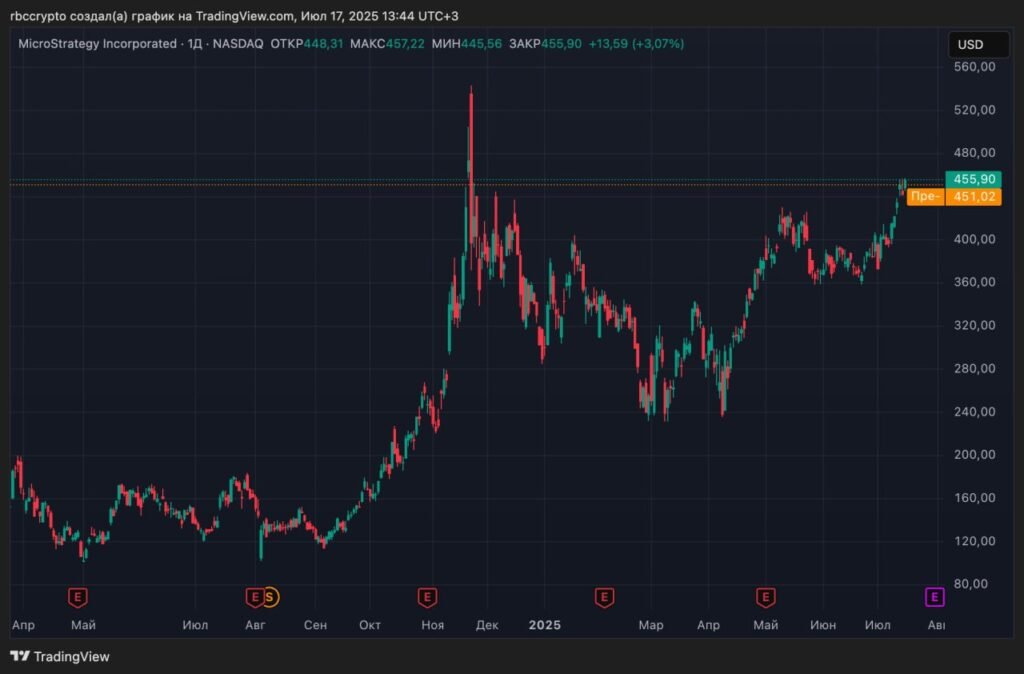Click the 400,00 price axis label
1024x674 pixels.
click(x=974, y=239)
